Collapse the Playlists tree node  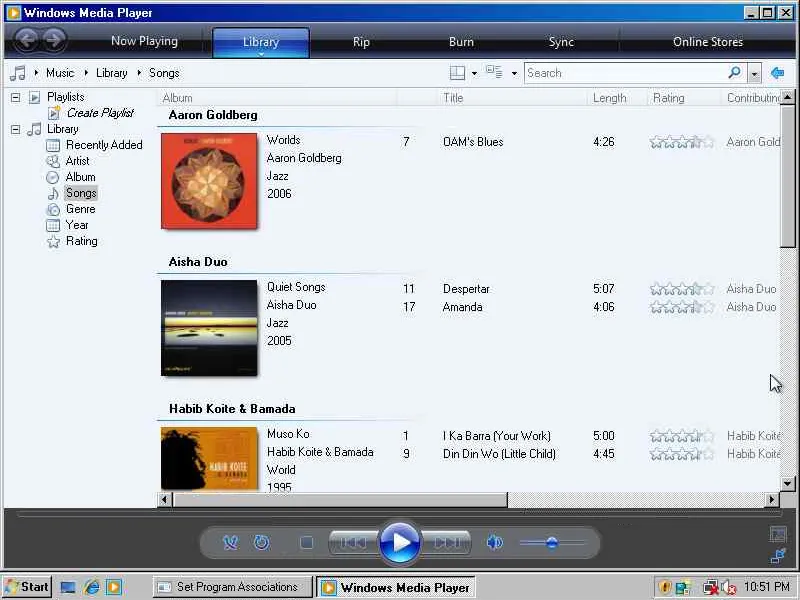tap(15, 97)
